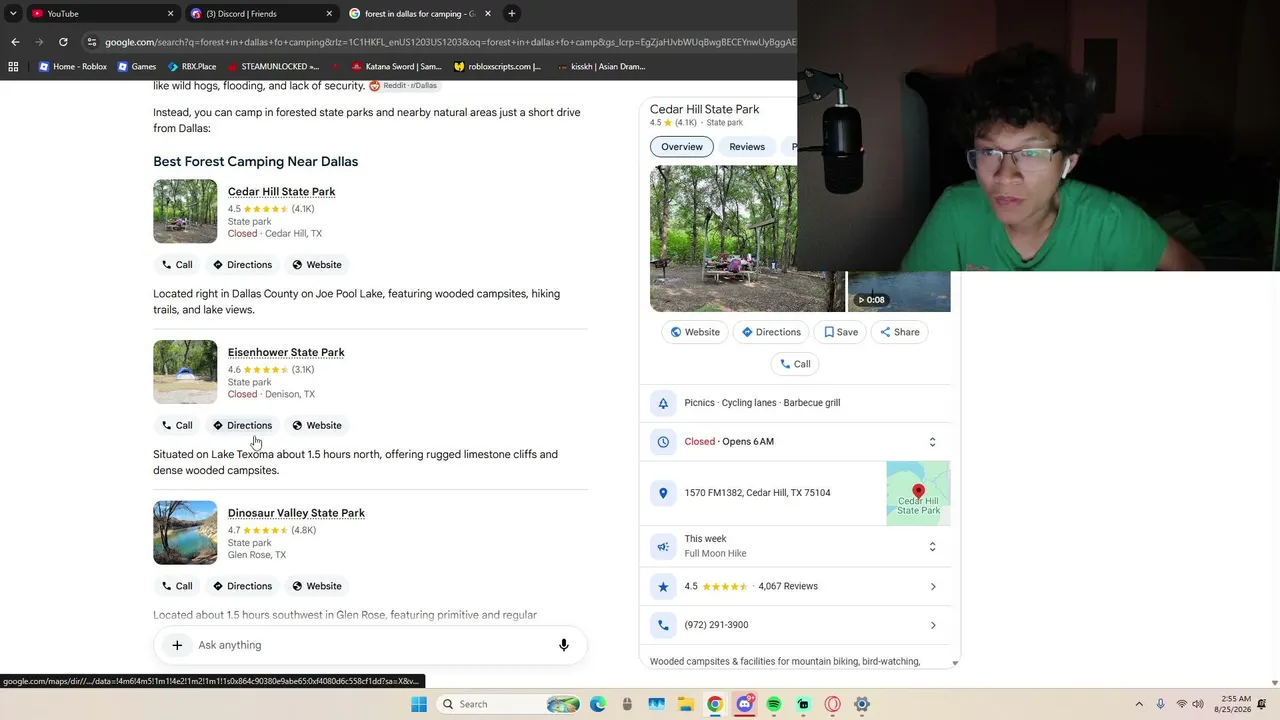Visit the Eisenhower State Park website

(317, 425)
